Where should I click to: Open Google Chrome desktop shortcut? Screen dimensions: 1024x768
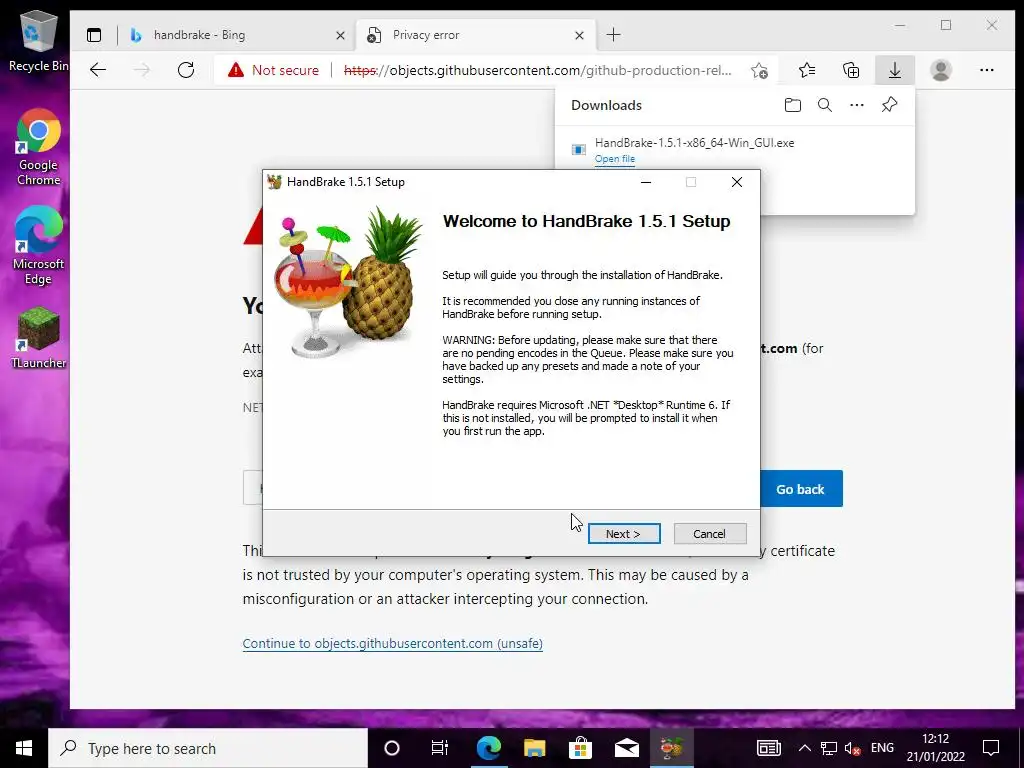pos(38,148)
